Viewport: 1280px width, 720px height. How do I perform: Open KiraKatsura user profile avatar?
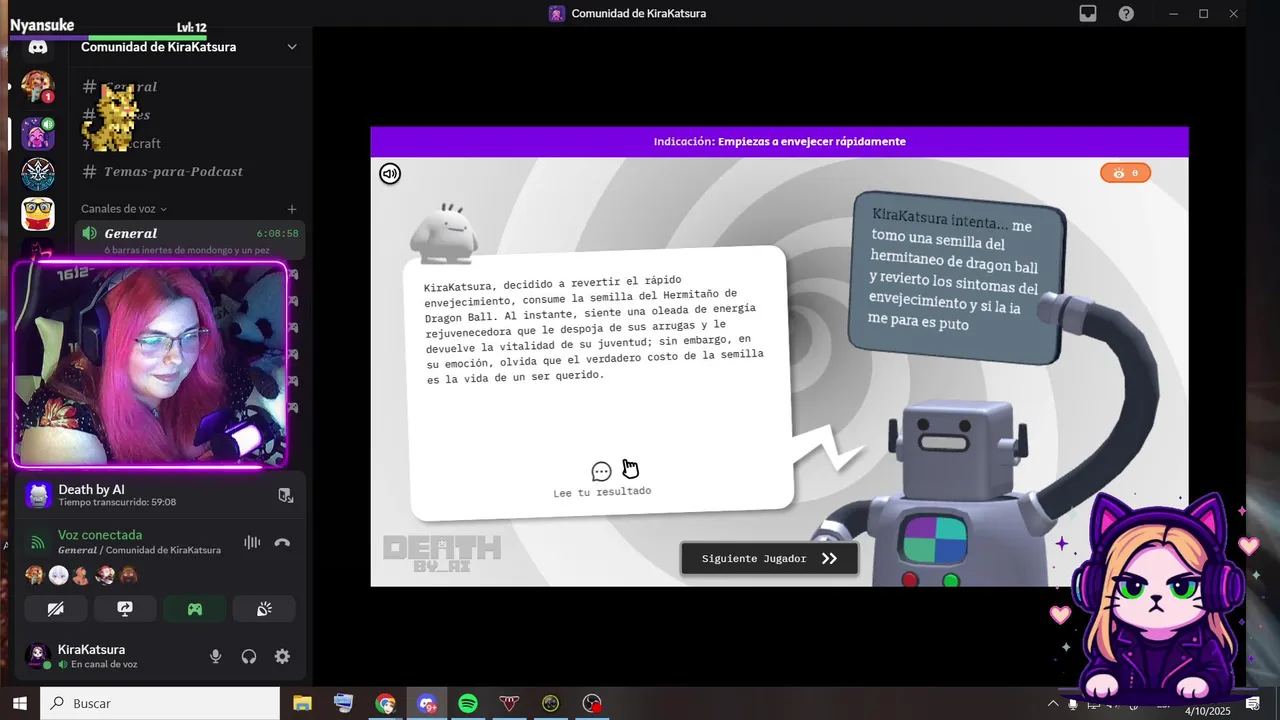pyautogui.click(x=38, y=656)
